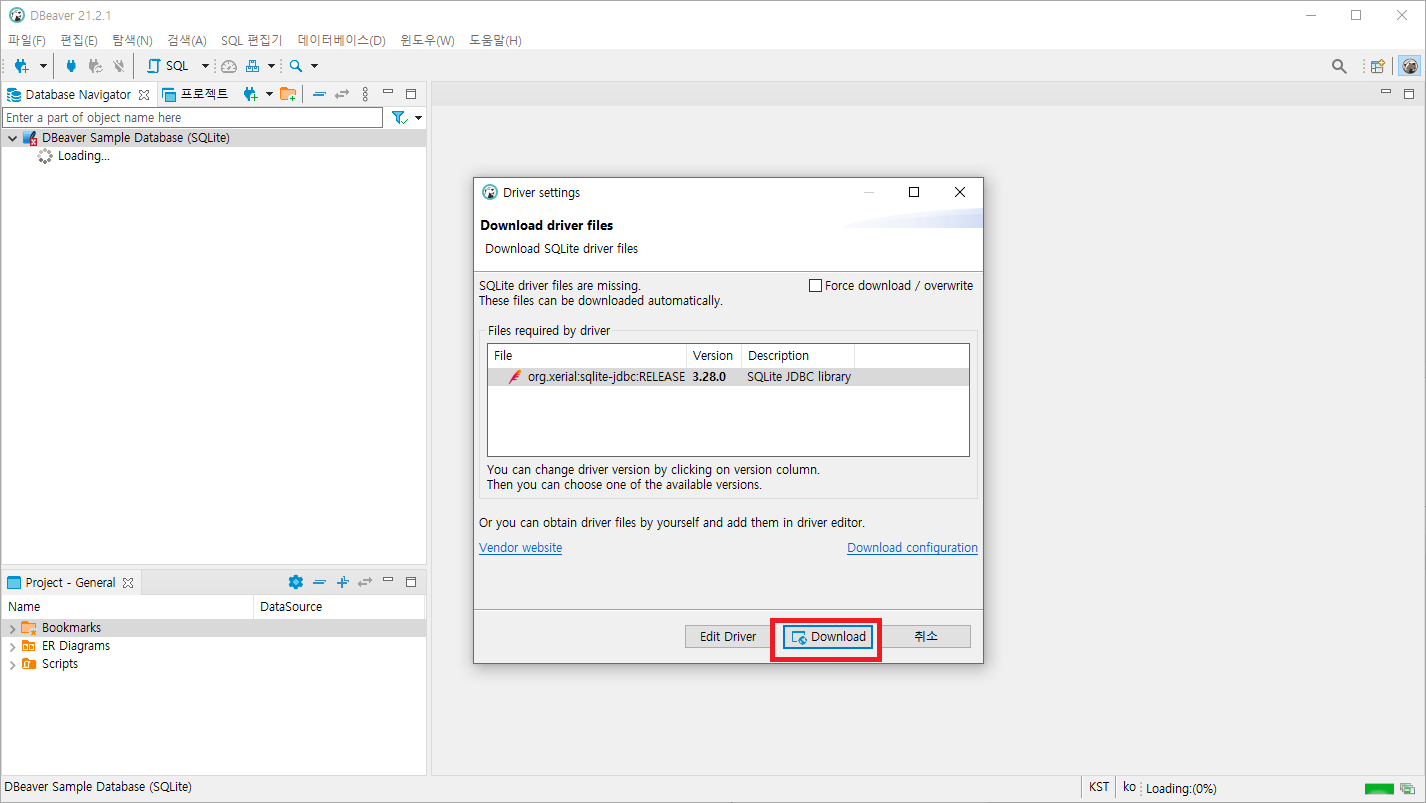Maximize the Project - General panel
1426x803 pixels.
click(411, 581)
